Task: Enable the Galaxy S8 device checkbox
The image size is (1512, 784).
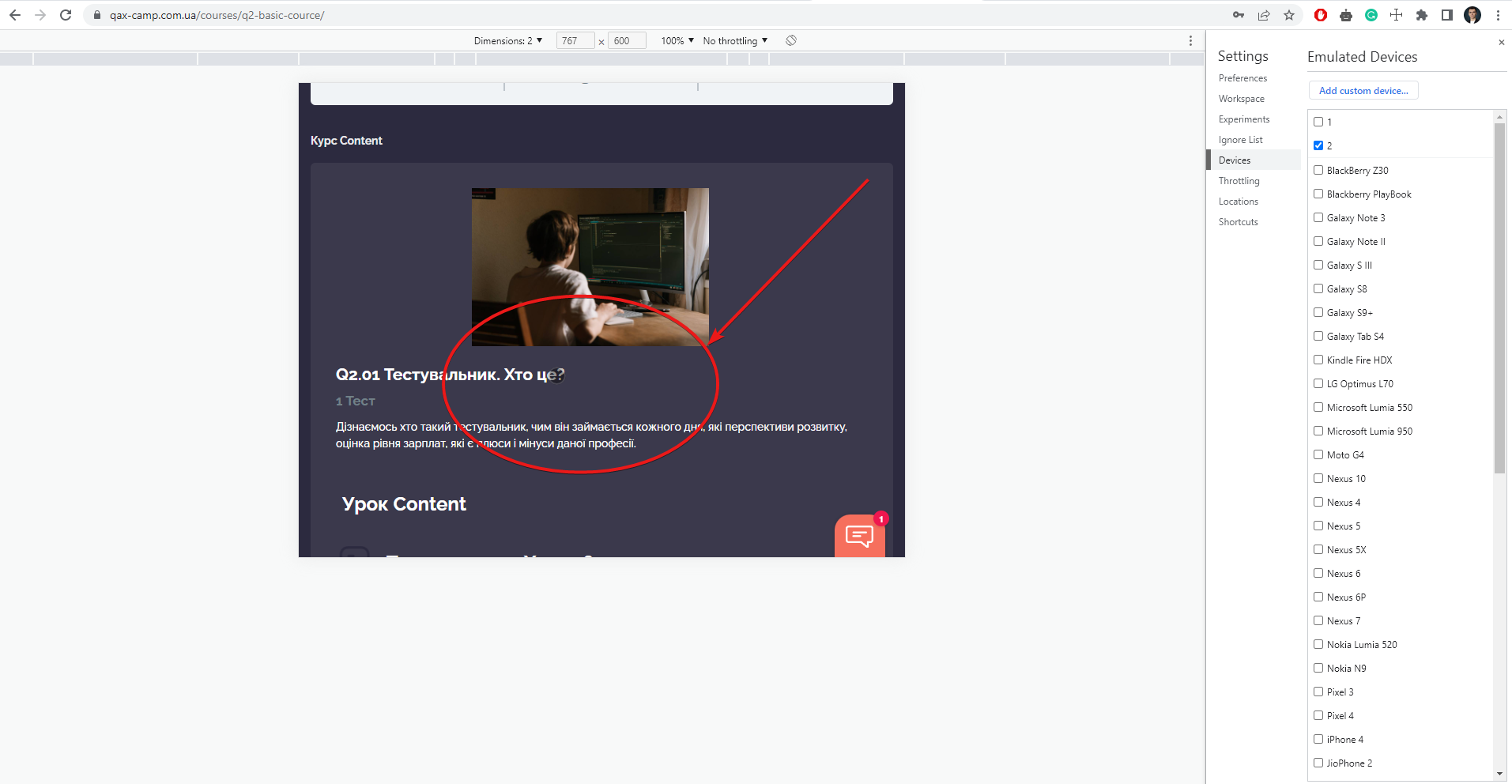Action: [x=1318, y=288]
